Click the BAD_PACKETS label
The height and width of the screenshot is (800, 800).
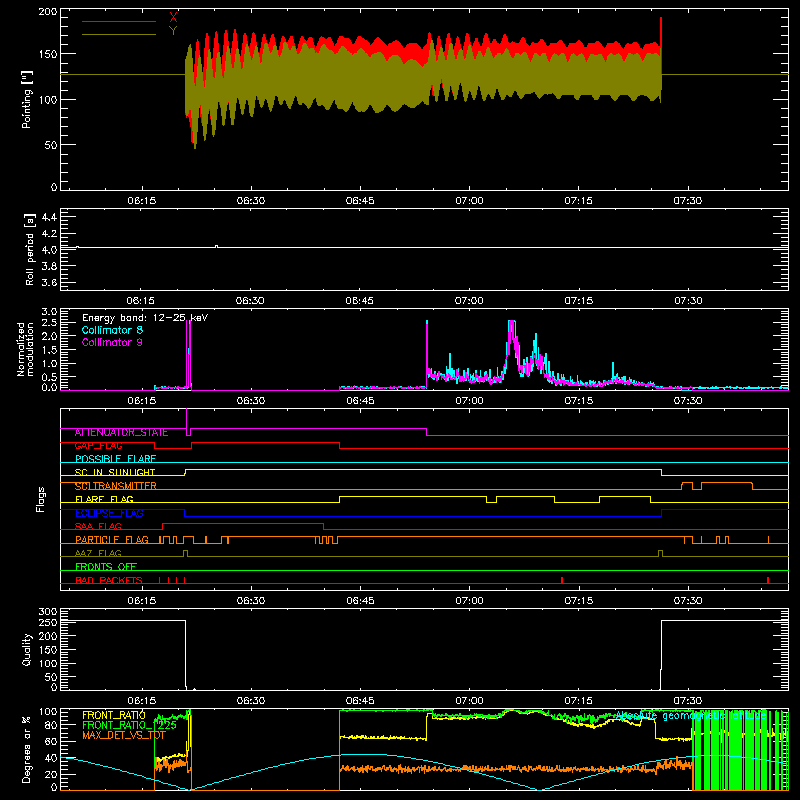[x=109, y=581]
